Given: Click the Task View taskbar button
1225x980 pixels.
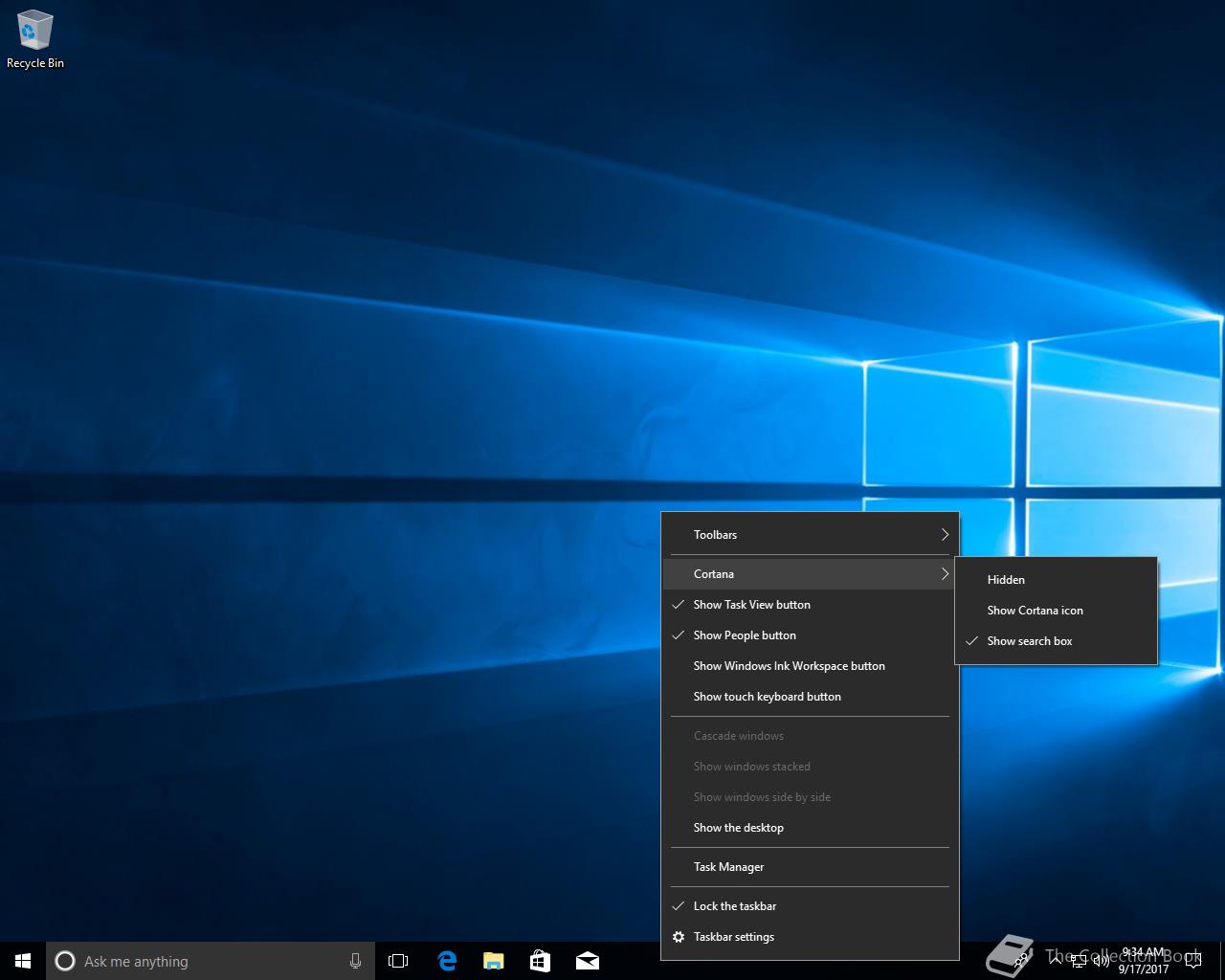Looking at the screenshot, I should [x=398, y=961].
